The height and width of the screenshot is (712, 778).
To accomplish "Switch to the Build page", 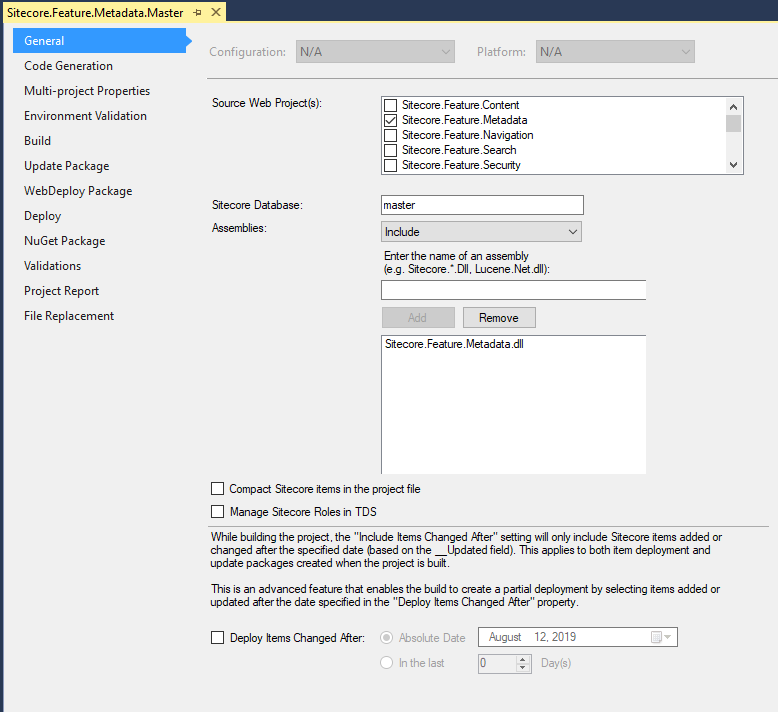I will (x=37, y=141).
